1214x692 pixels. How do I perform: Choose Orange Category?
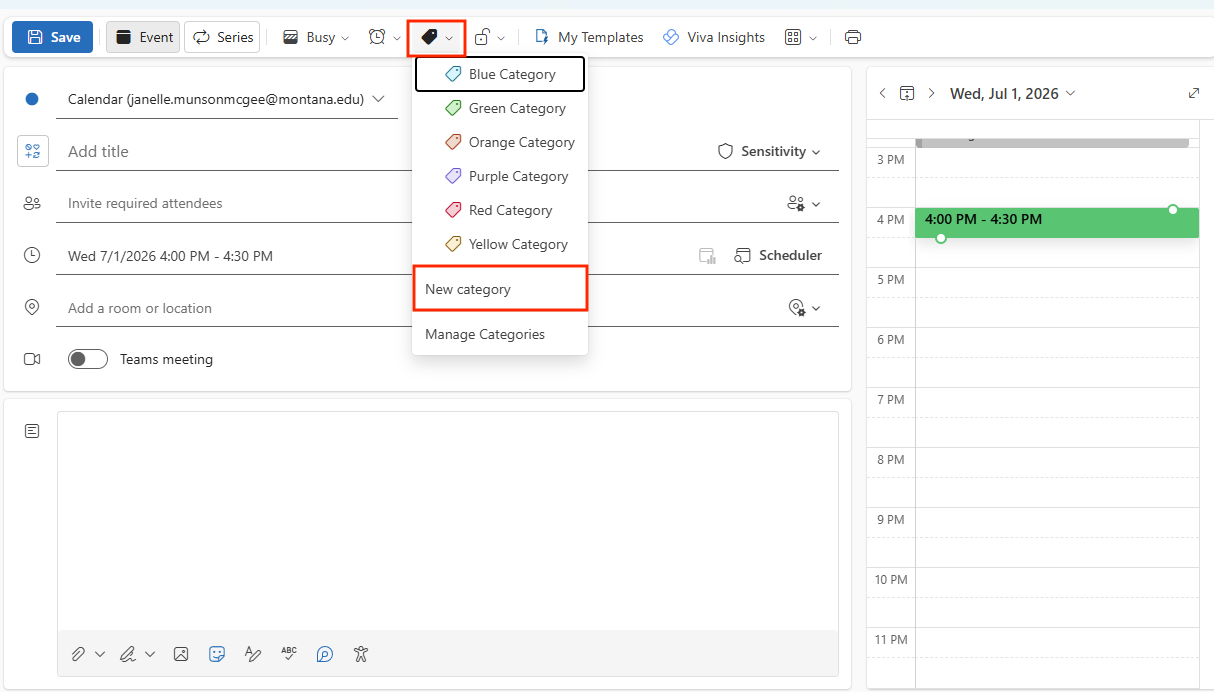[500, 142]
